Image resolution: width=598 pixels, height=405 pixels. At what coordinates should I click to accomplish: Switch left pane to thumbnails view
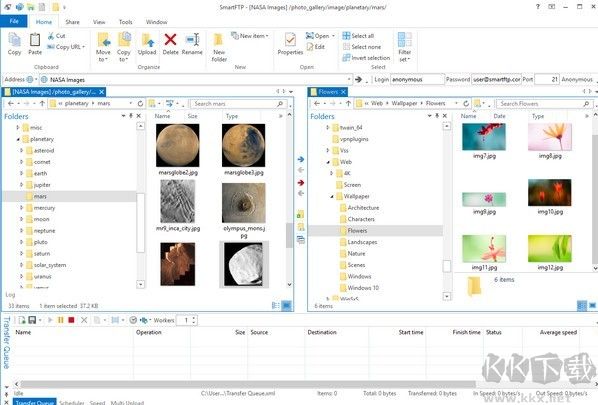tap(286, 305)
